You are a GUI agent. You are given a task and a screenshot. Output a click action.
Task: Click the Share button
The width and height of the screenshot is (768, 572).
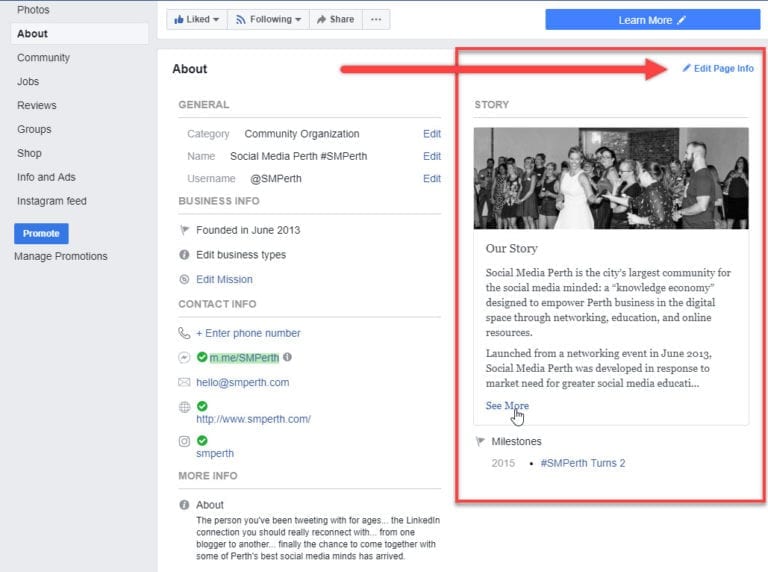(x=336, y=20)
